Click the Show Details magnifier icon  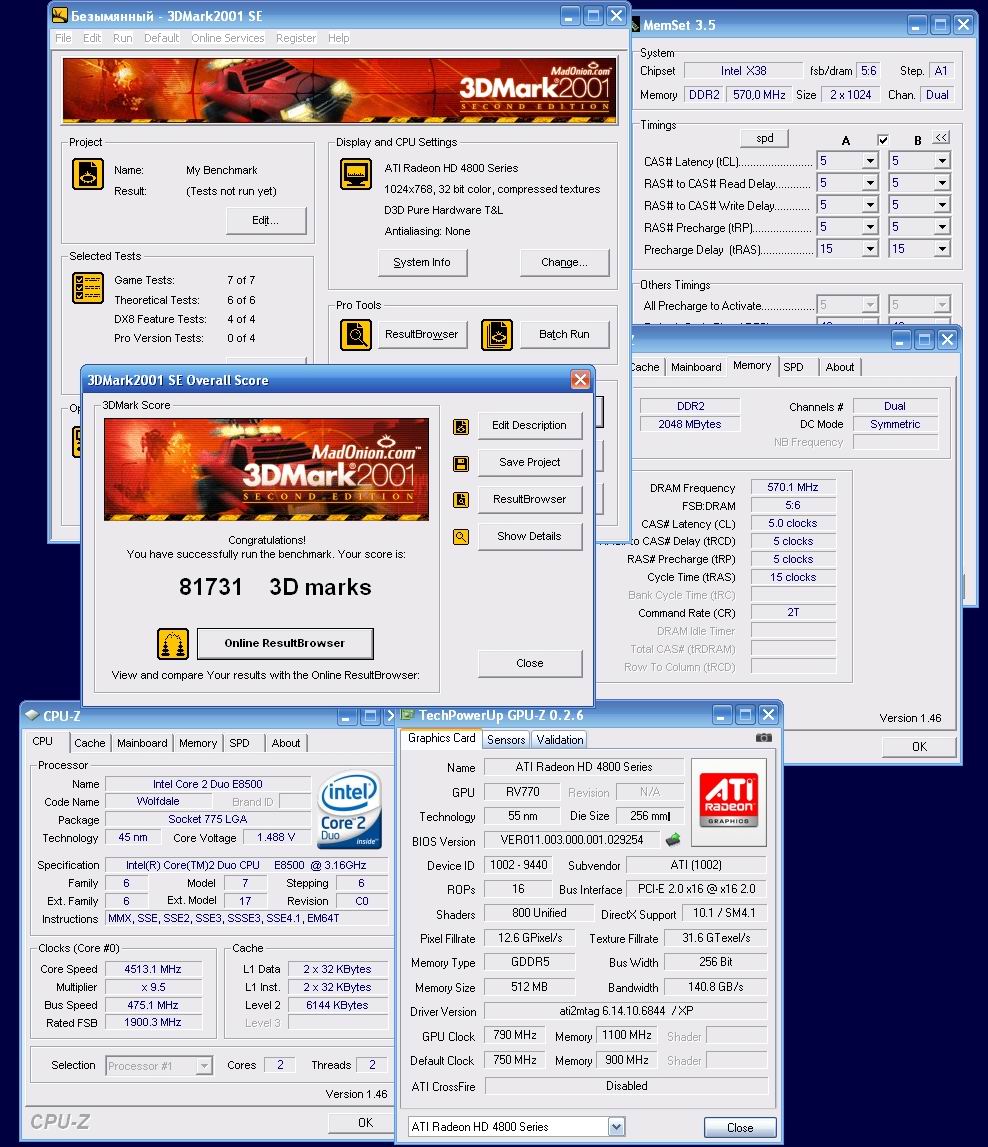pyautogui.click(x=461, y=537)
